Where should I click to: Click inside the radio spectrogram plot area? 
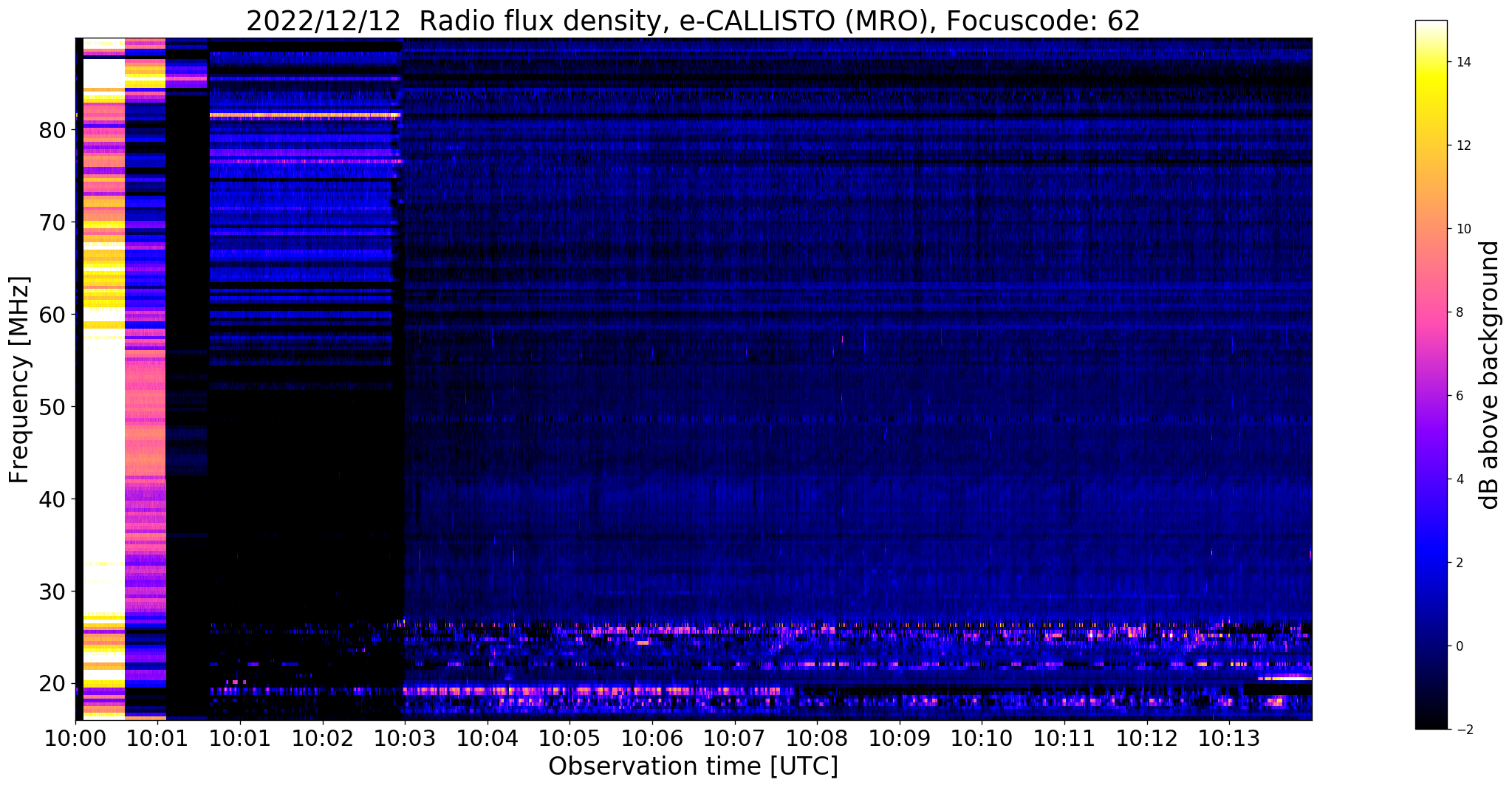tap(694, 379)
